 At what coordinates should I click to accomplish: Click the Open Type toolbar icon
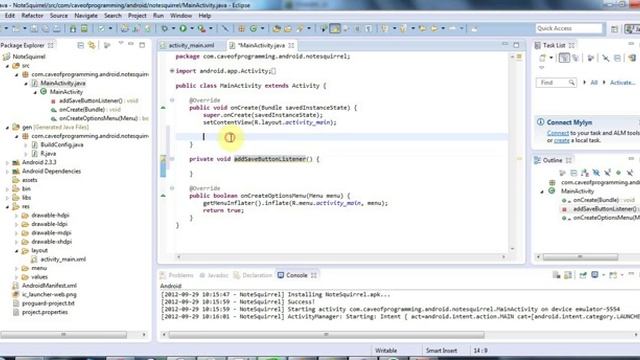pyautogui.click(x=277, y=29)
